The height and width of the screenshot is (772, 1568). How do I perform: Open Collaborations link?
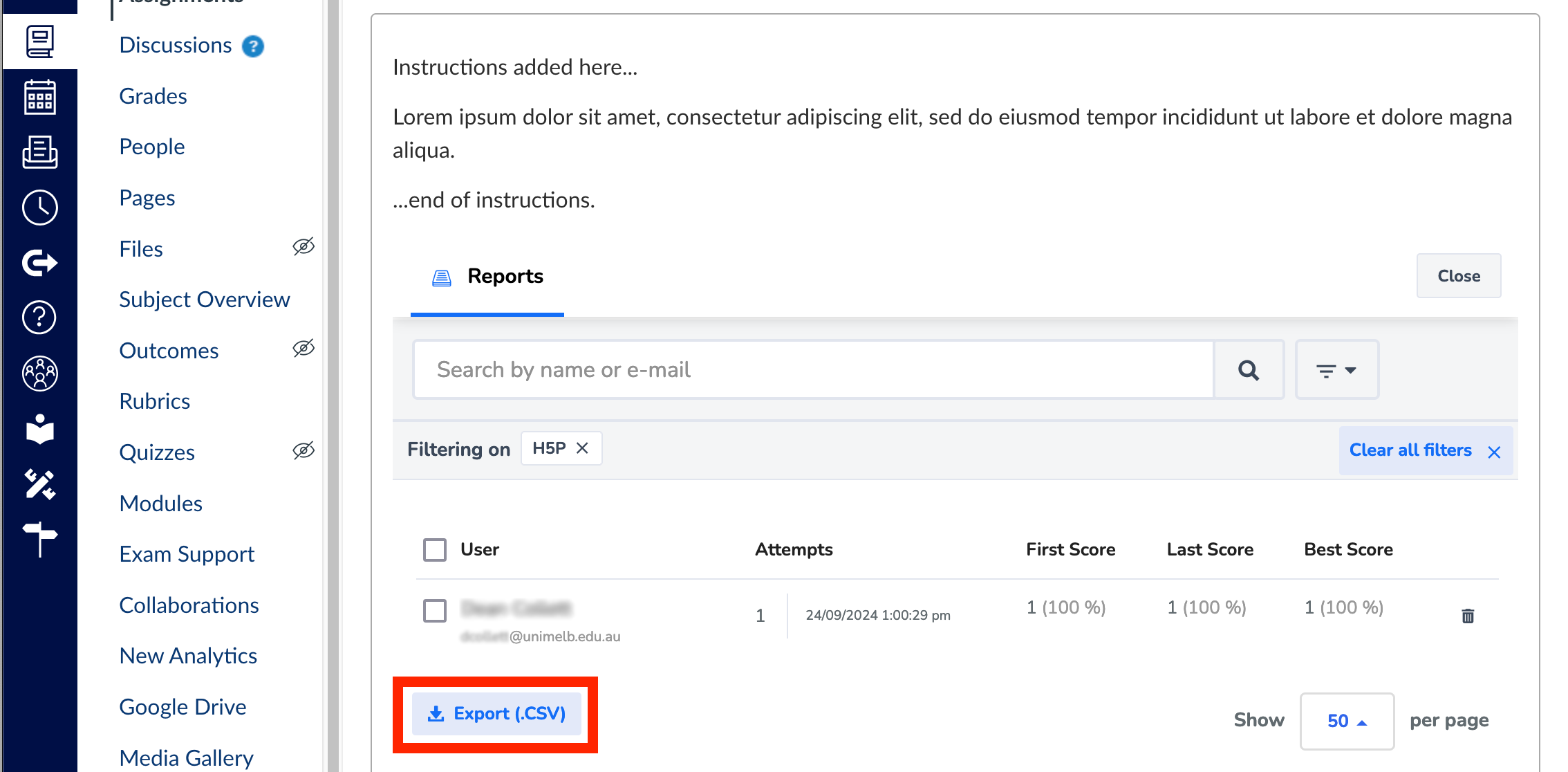[x=189, y=605]
